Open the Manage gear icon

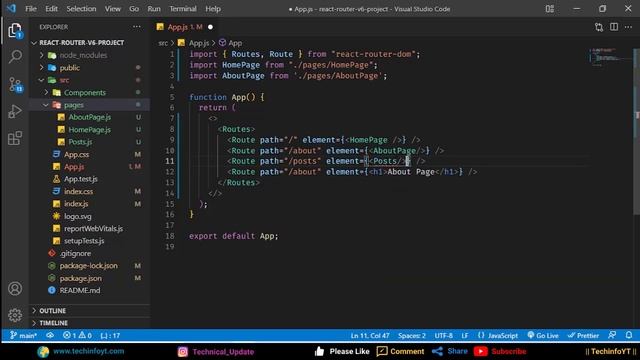[15, 315]
